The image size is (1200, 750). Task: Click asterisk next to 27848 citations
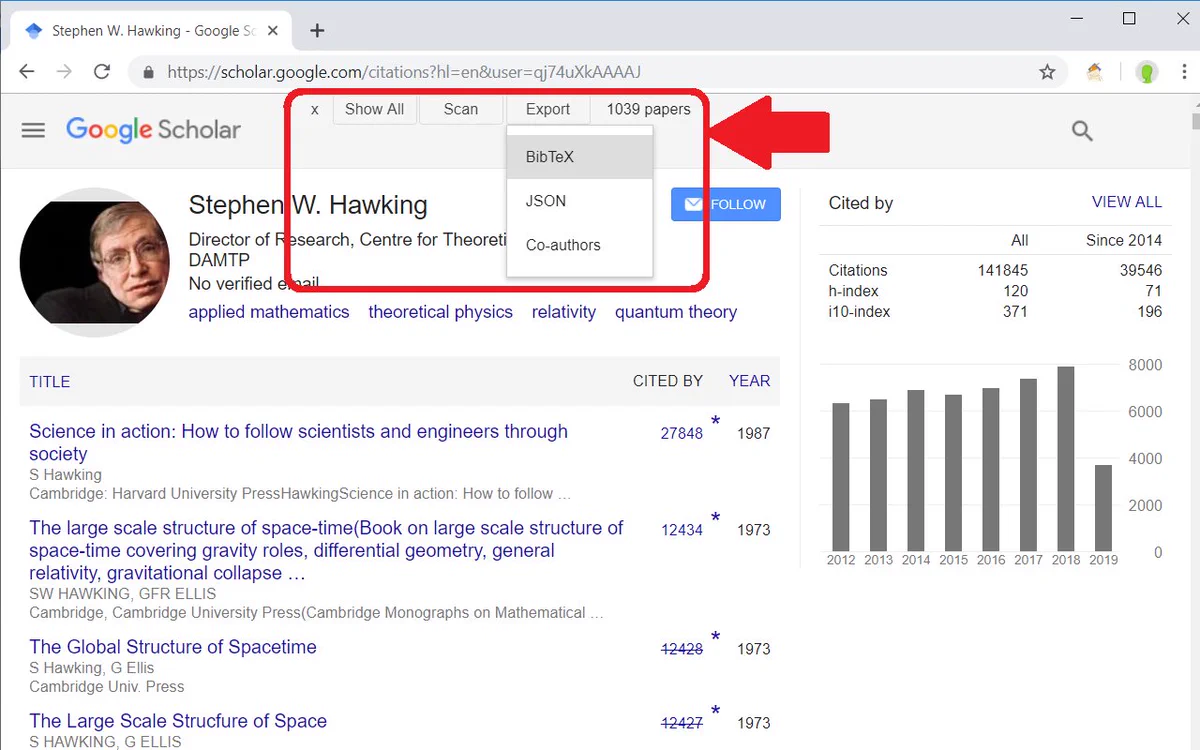[716, 423]
